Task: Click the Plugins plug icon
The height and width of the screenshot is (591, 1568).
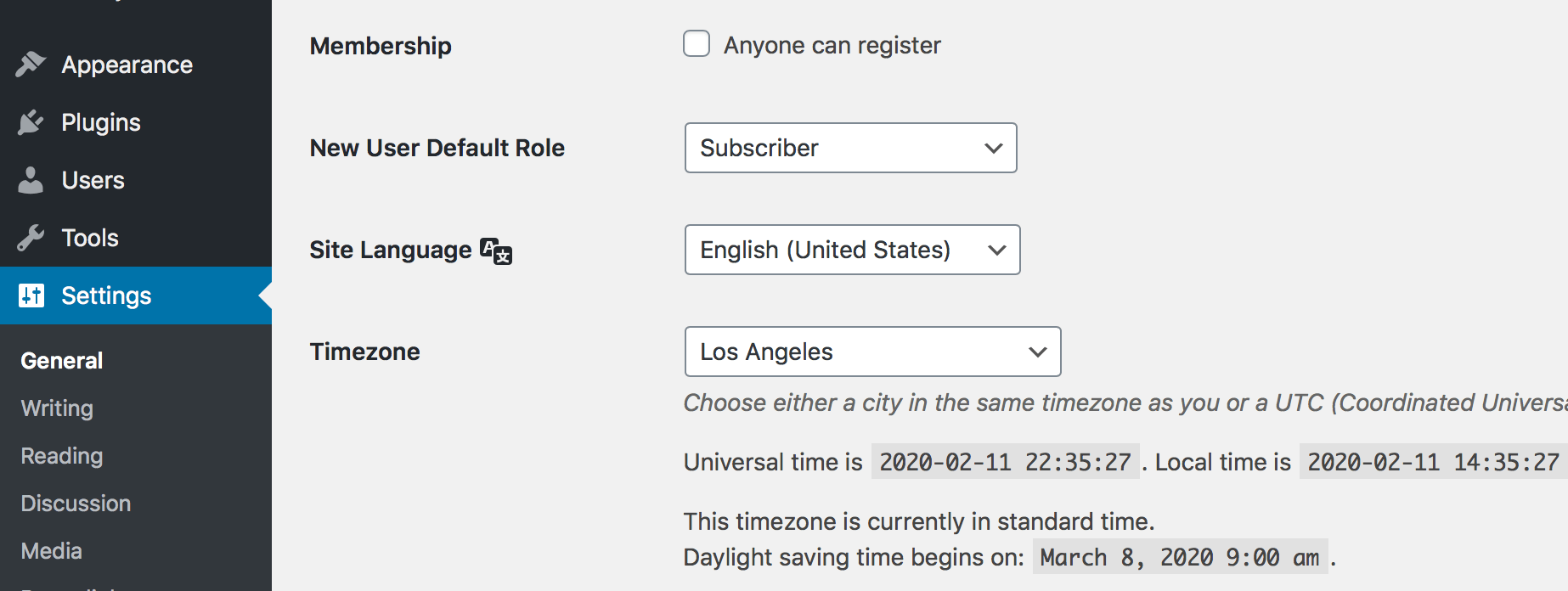Action: click(x=31, y=121)
